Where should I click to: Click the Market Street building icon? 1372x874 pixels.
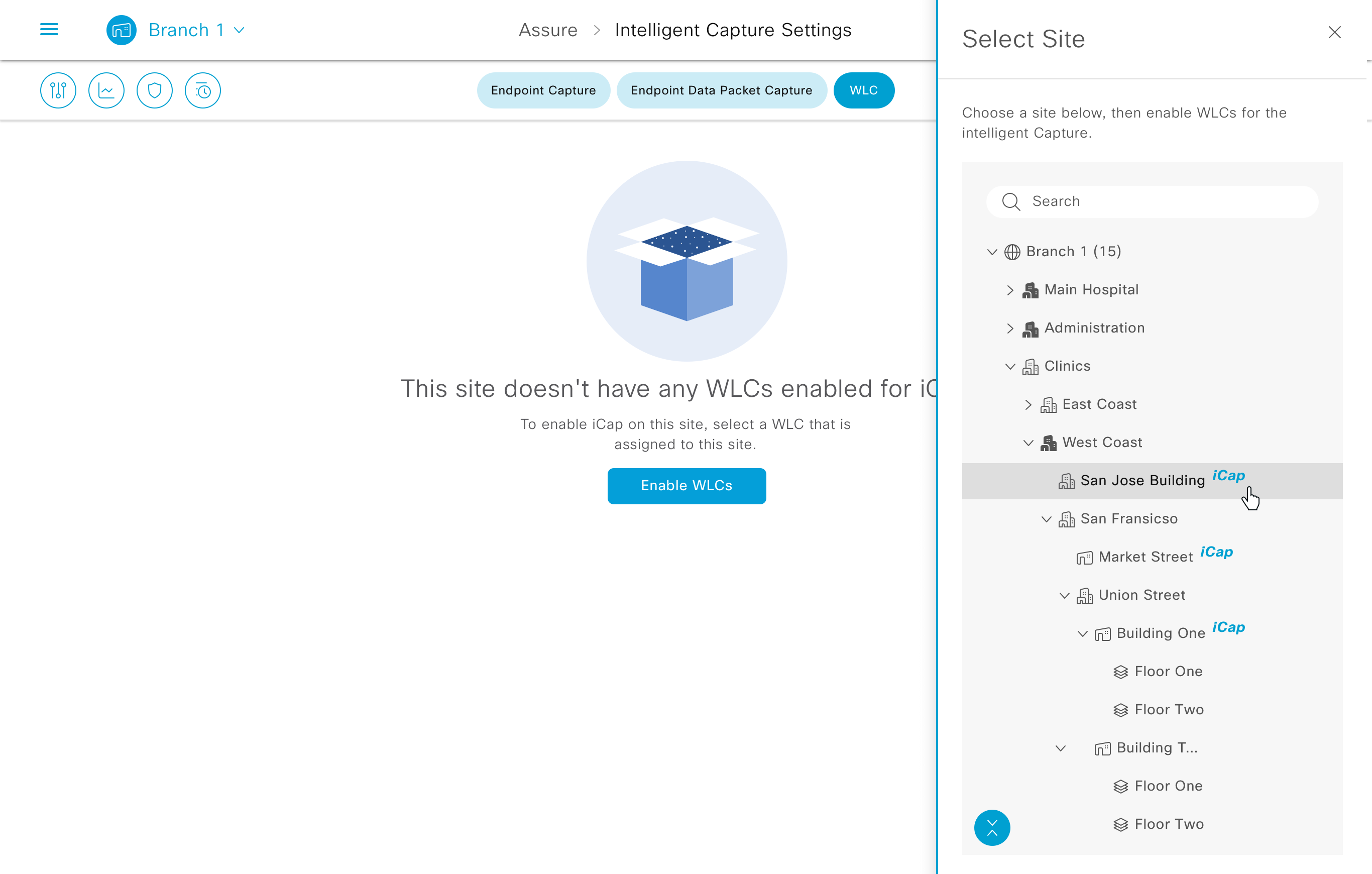[1084, 557]
